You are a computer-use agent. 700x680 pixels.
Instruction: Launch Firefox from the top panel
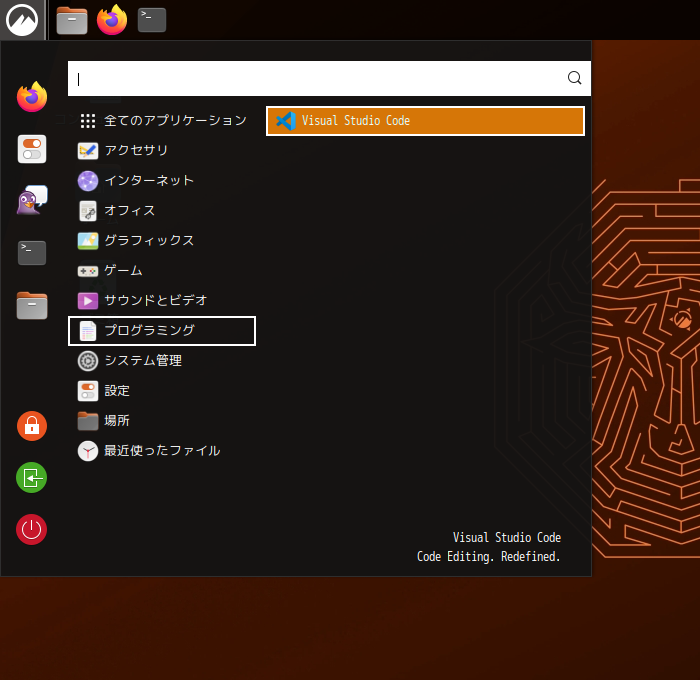coord(112,20)
